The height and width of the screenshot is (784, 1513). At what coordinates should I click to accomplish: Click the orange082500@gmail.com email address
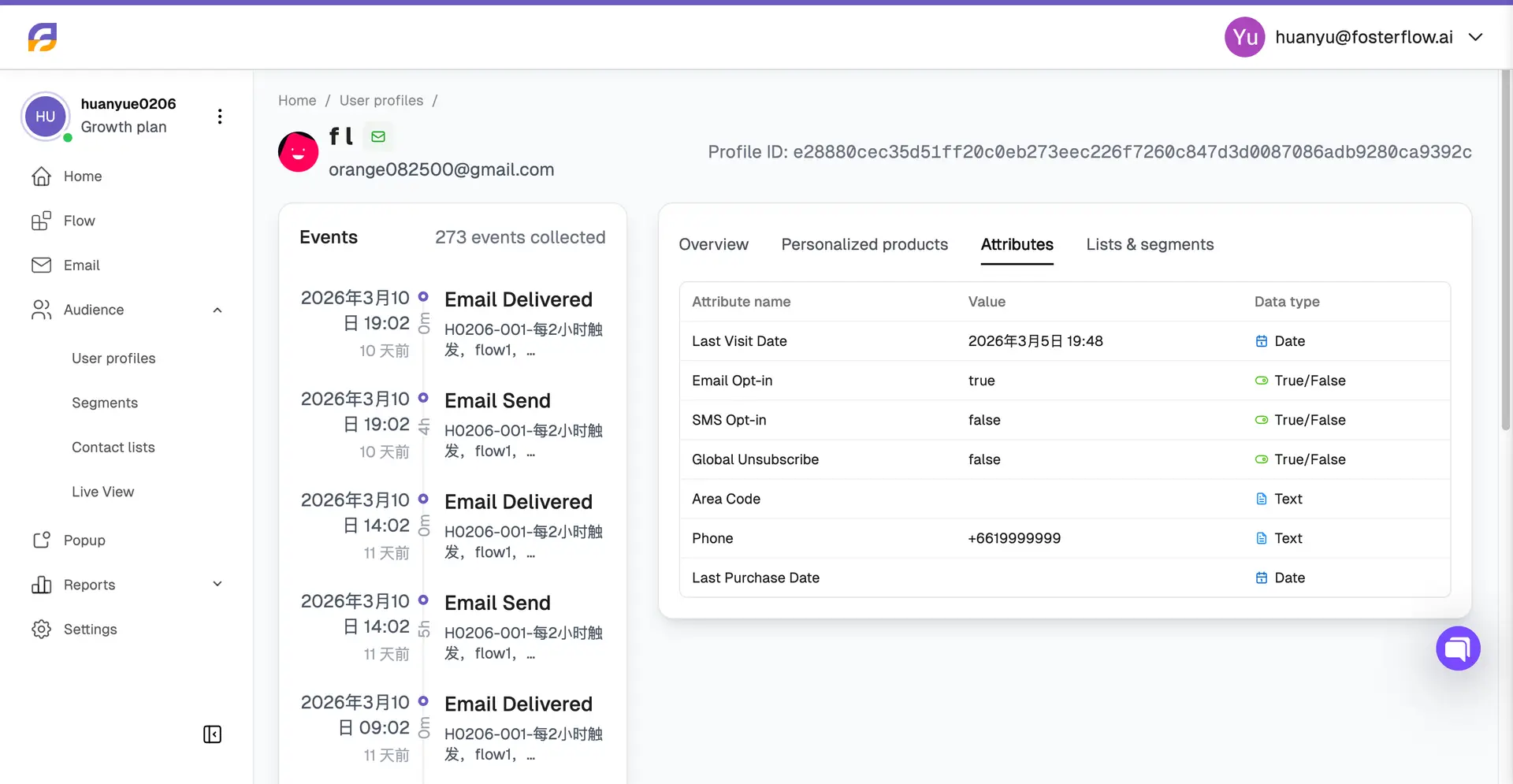(x=441, y=169)
